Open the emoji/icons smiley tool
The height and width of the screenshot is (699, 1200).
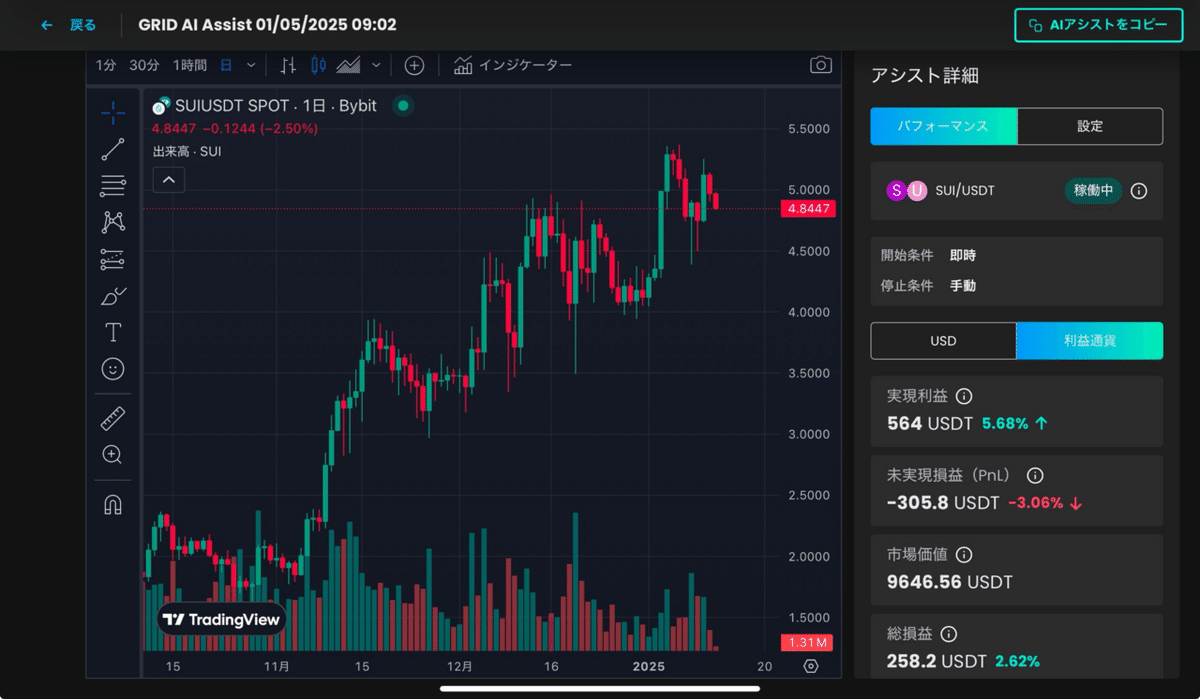[x=113, y=369]
